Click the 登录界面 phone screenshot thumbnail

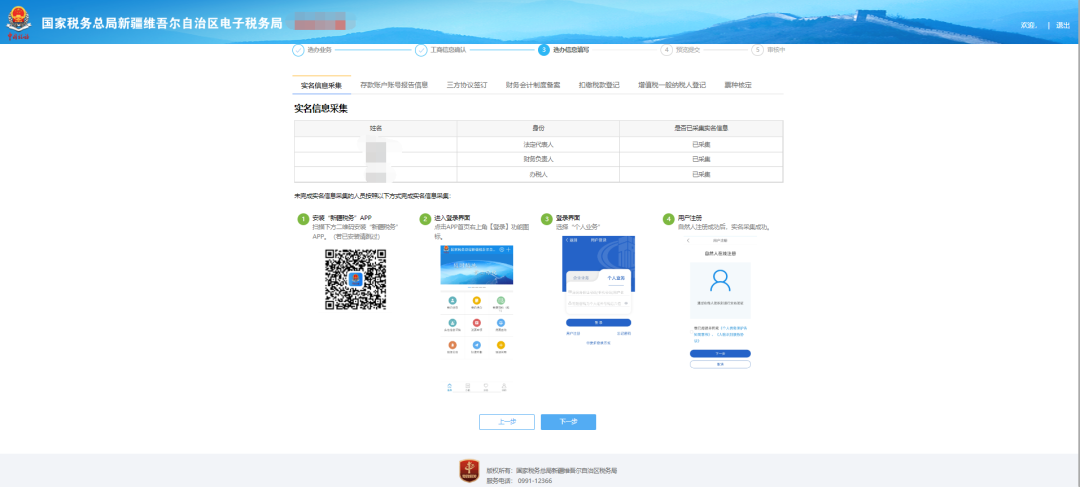[597, 290]
